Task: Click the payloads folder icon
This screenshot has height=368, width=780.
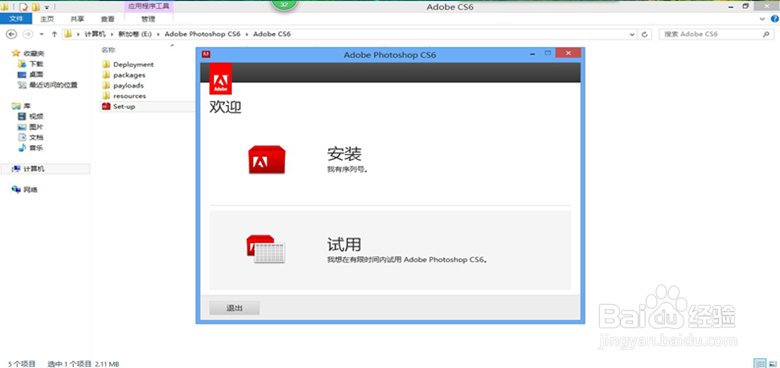Action: coord(105,85)
